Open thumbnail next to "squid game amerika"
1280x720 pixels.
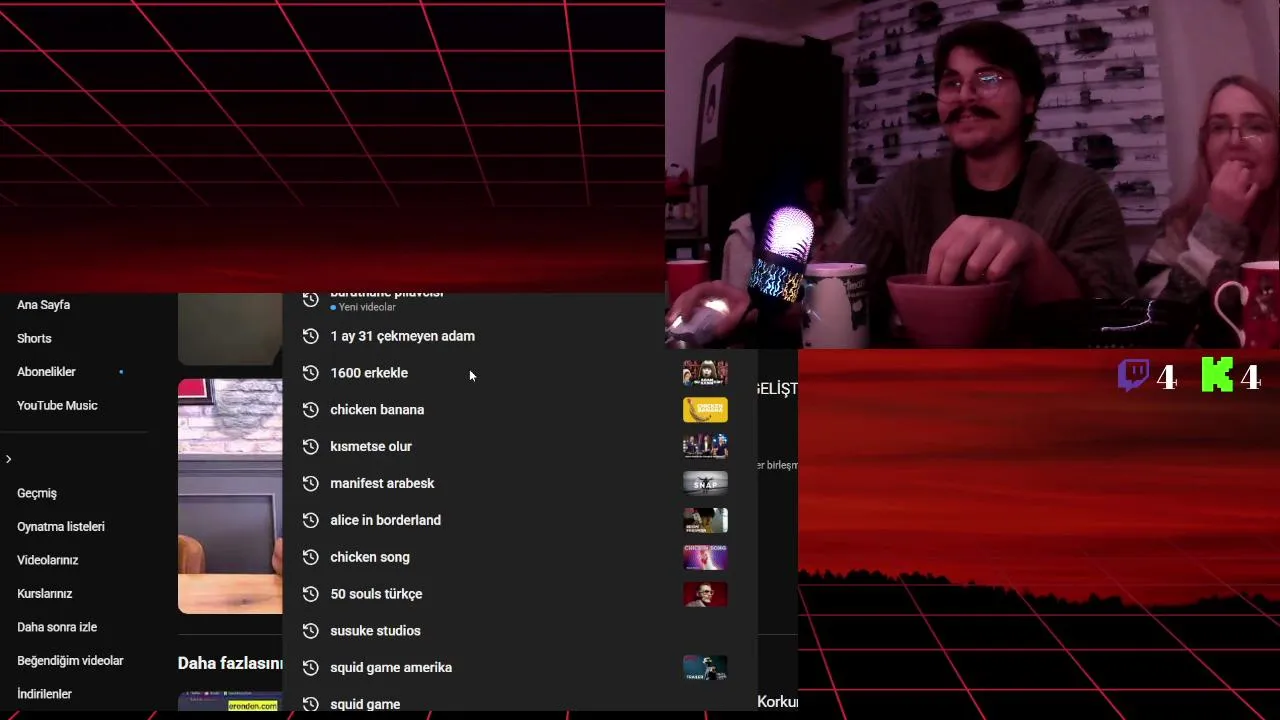[705, 667]
